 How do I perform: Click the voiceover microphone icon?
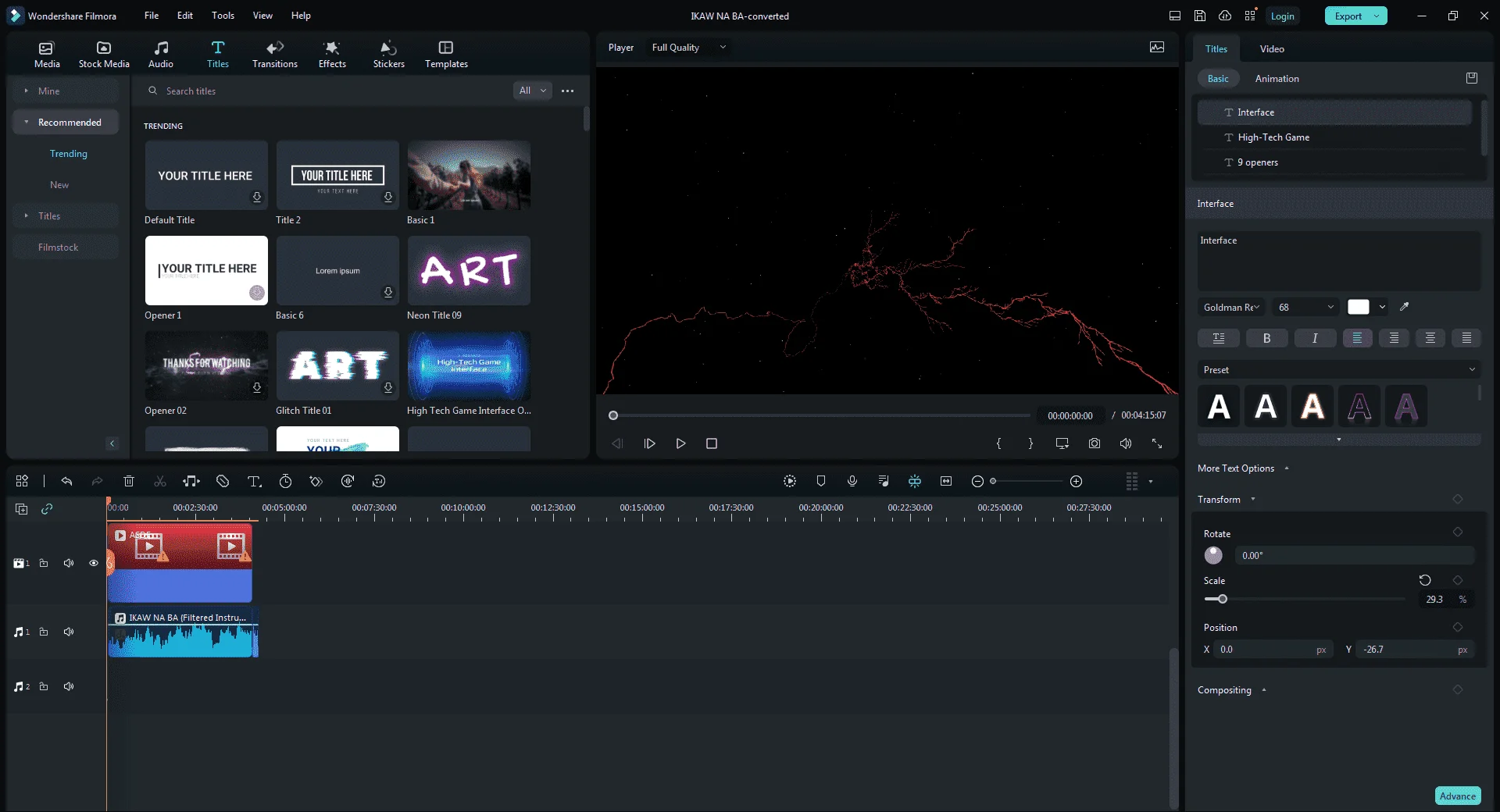pos(852,481)
